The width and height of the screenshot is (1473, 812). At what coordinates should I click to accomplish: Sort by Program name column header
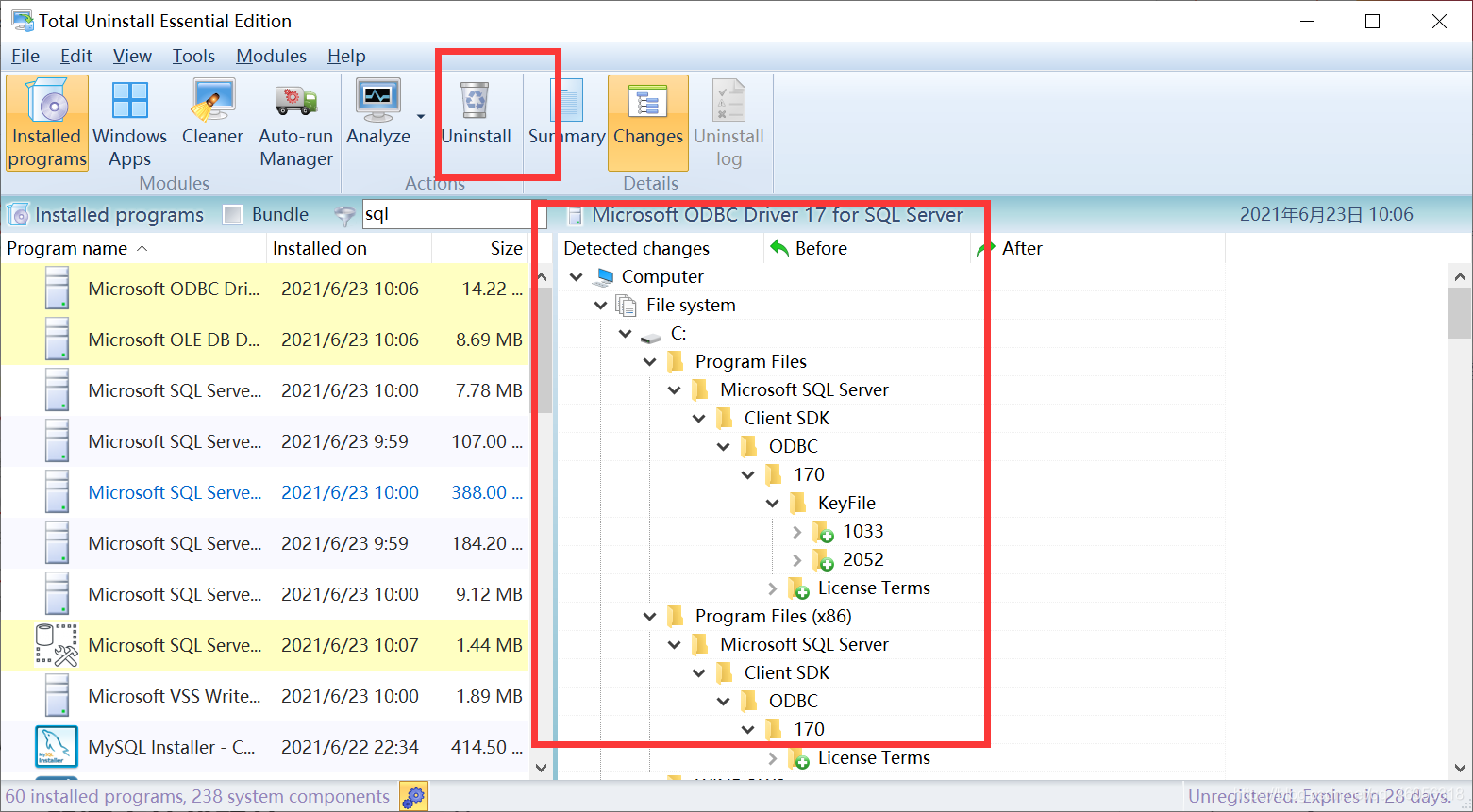click(133, 248)
